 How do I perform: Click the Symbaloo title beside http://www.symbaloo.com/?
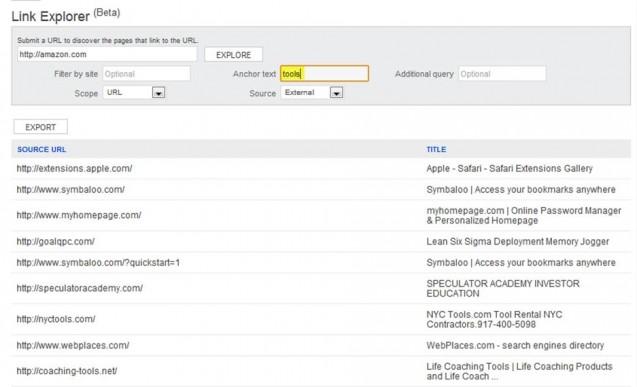521,190
